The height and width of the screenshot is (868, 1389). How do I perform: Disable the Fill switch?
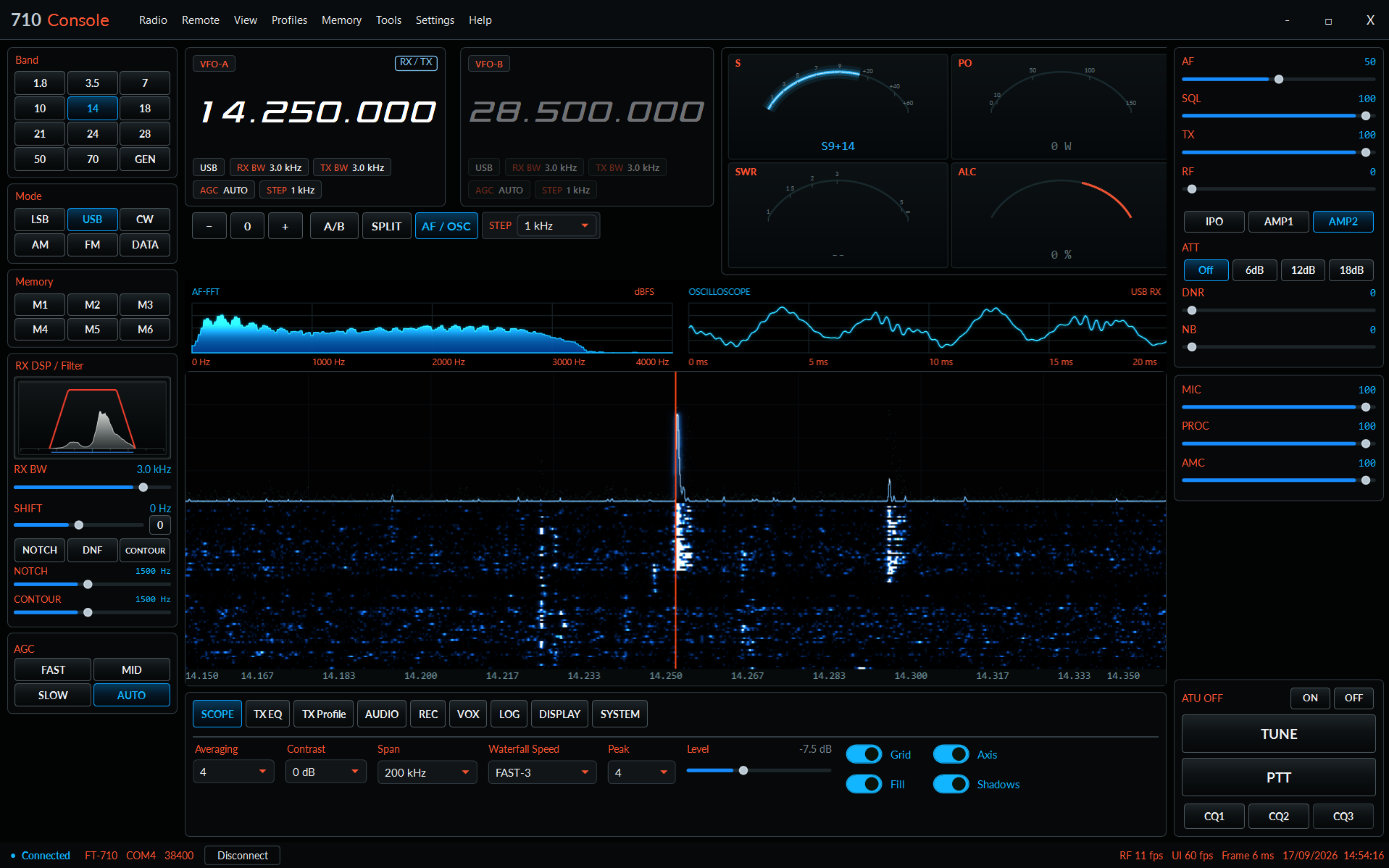pos(864,784)
